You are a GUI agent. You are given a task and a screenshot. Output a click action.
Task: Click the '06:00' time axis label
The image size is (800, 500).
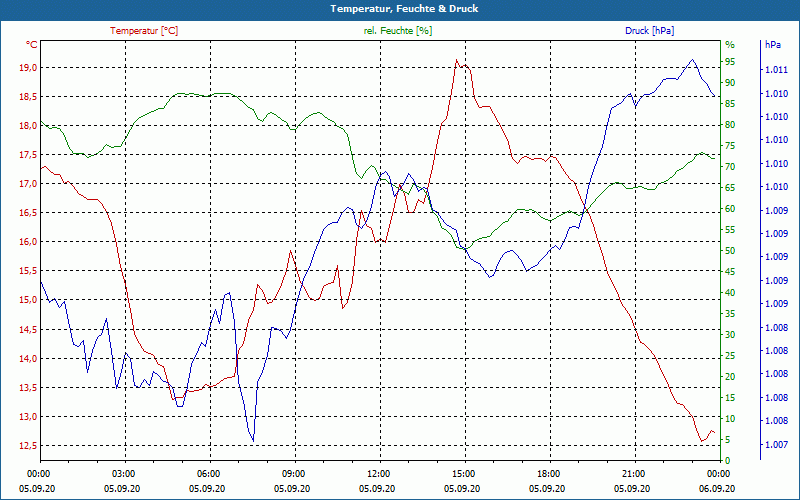click(x=207, y=474)
